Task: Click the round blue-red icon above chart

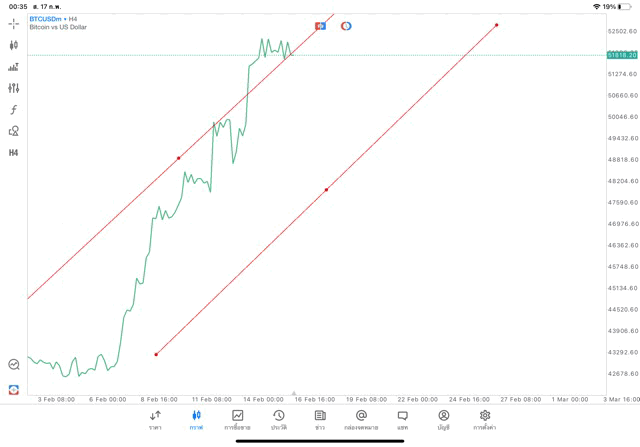Action: 346,25
